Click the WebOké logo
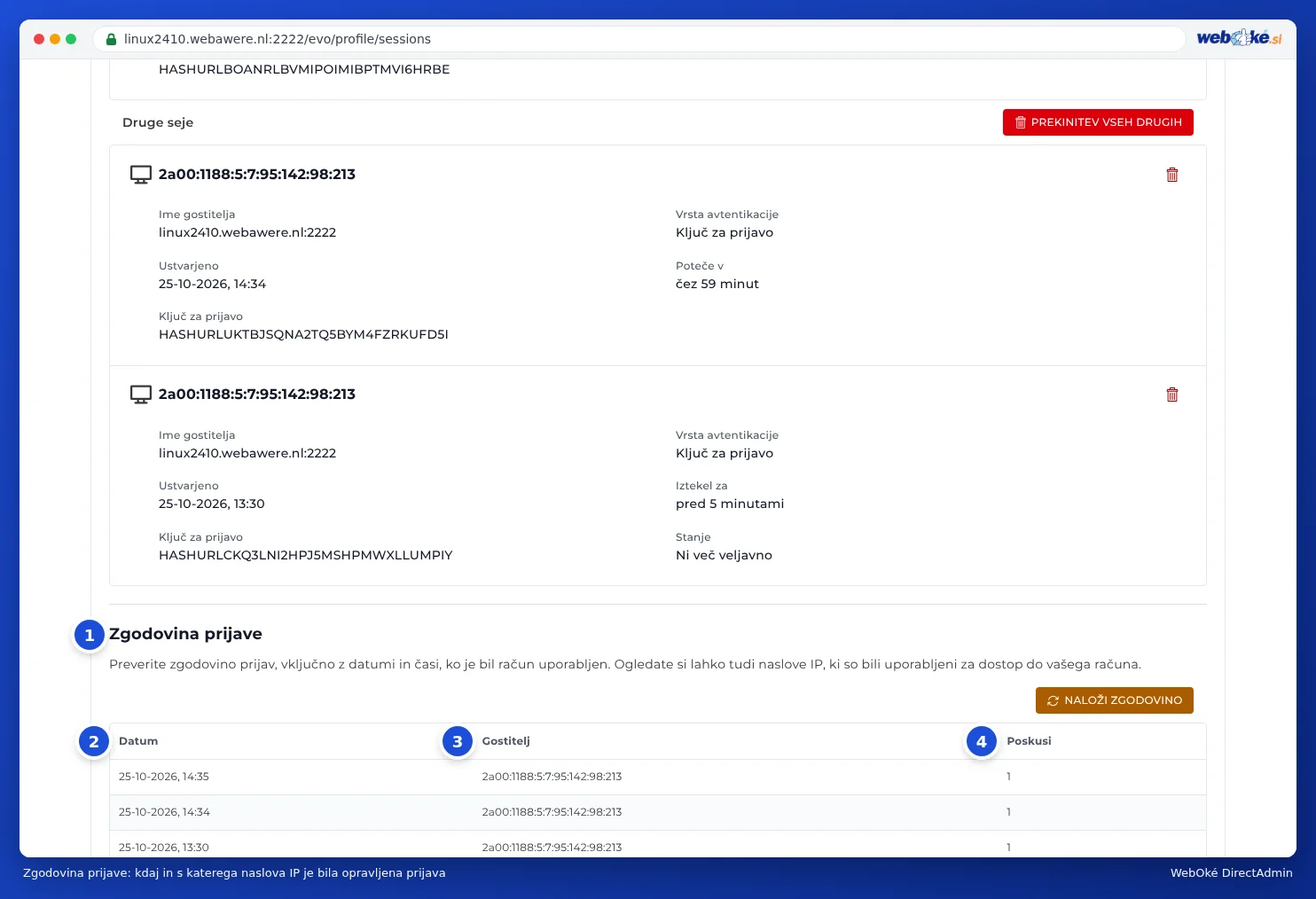The height and width of the screenshot is (899, 1316). tap(1239, 38)
